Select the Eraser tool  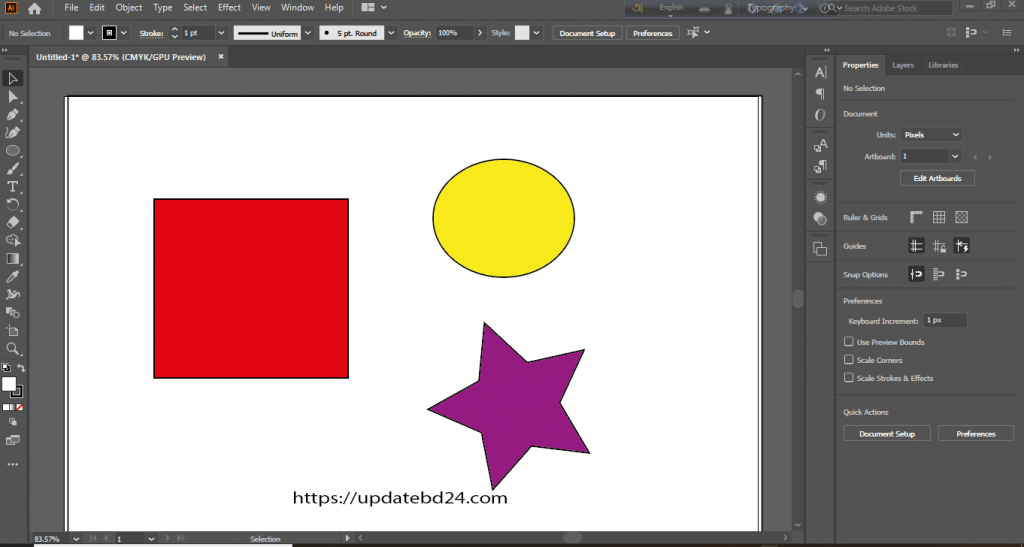pos(13,223)
